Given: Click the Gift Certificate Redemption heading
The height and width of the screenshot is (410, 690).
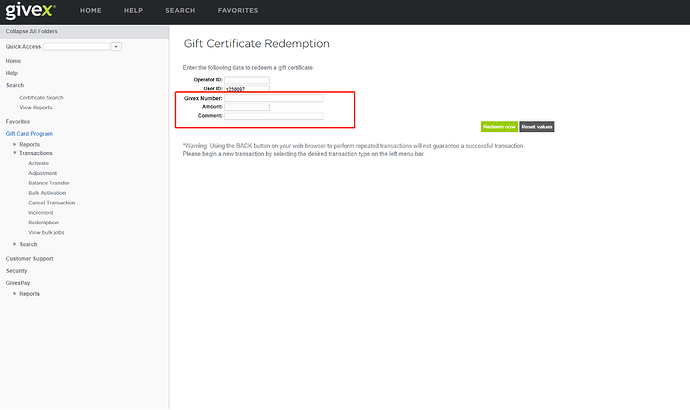Looking at the screenshot, I should 257,44.
